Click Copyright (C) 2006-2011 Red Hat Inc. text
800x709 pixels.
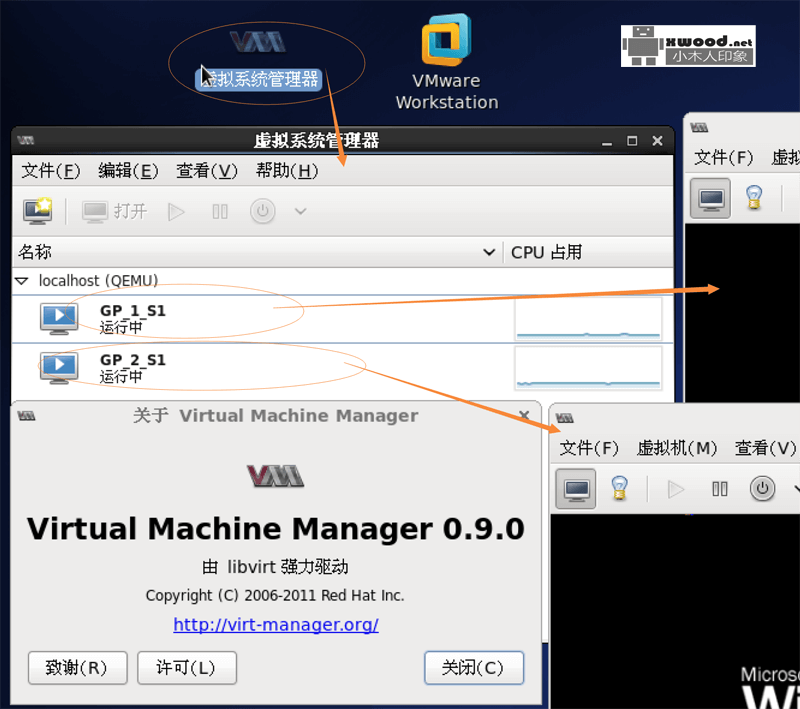click(x=275, y=595)
